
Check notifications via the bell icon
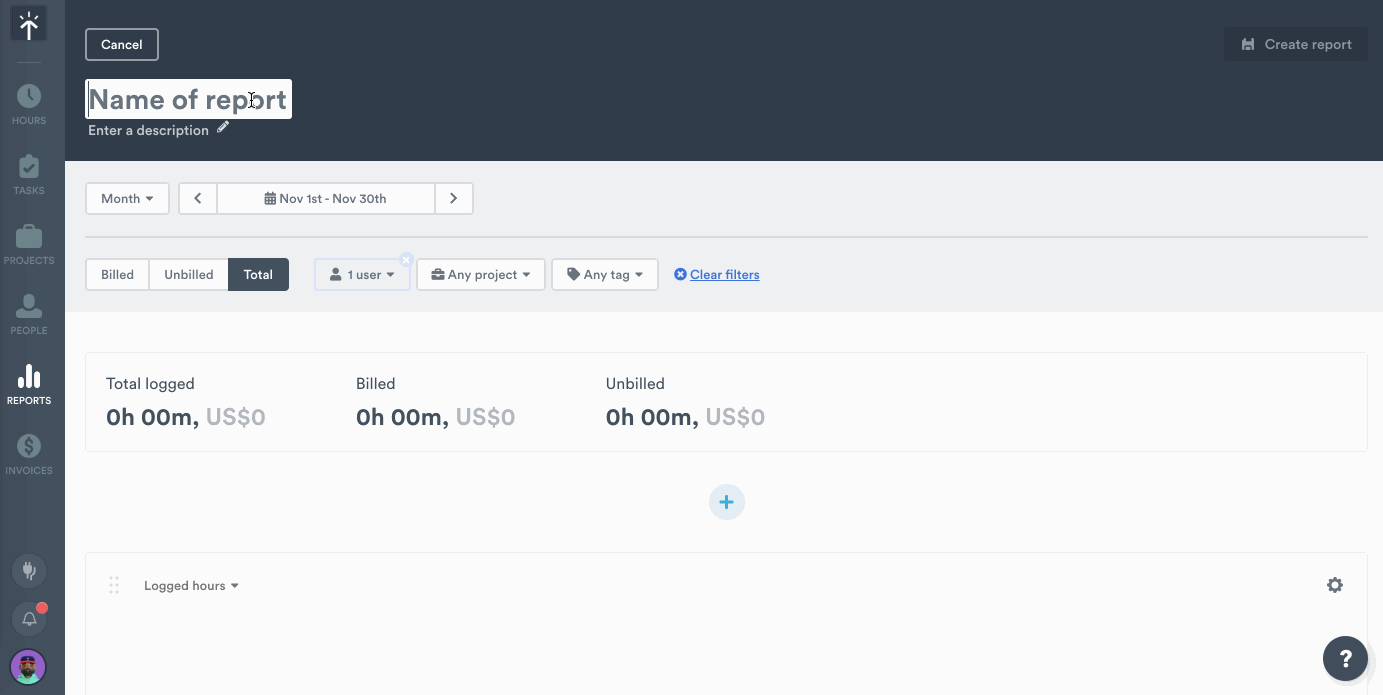28,618
